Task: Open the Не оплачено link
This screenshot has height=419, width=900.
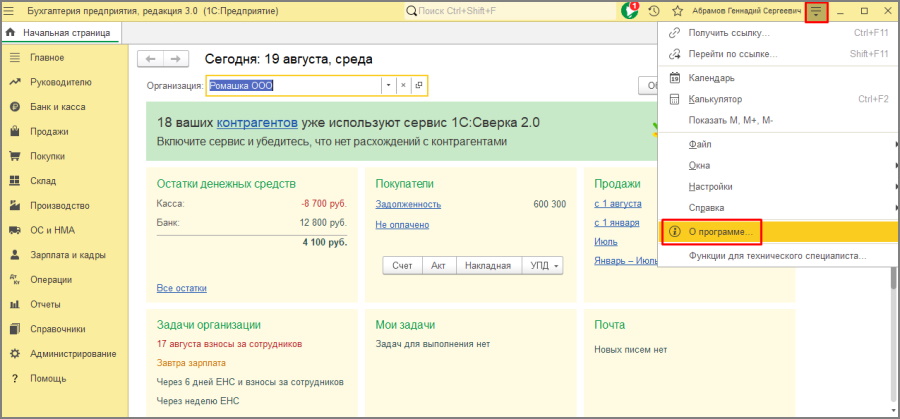Action: 402,225
